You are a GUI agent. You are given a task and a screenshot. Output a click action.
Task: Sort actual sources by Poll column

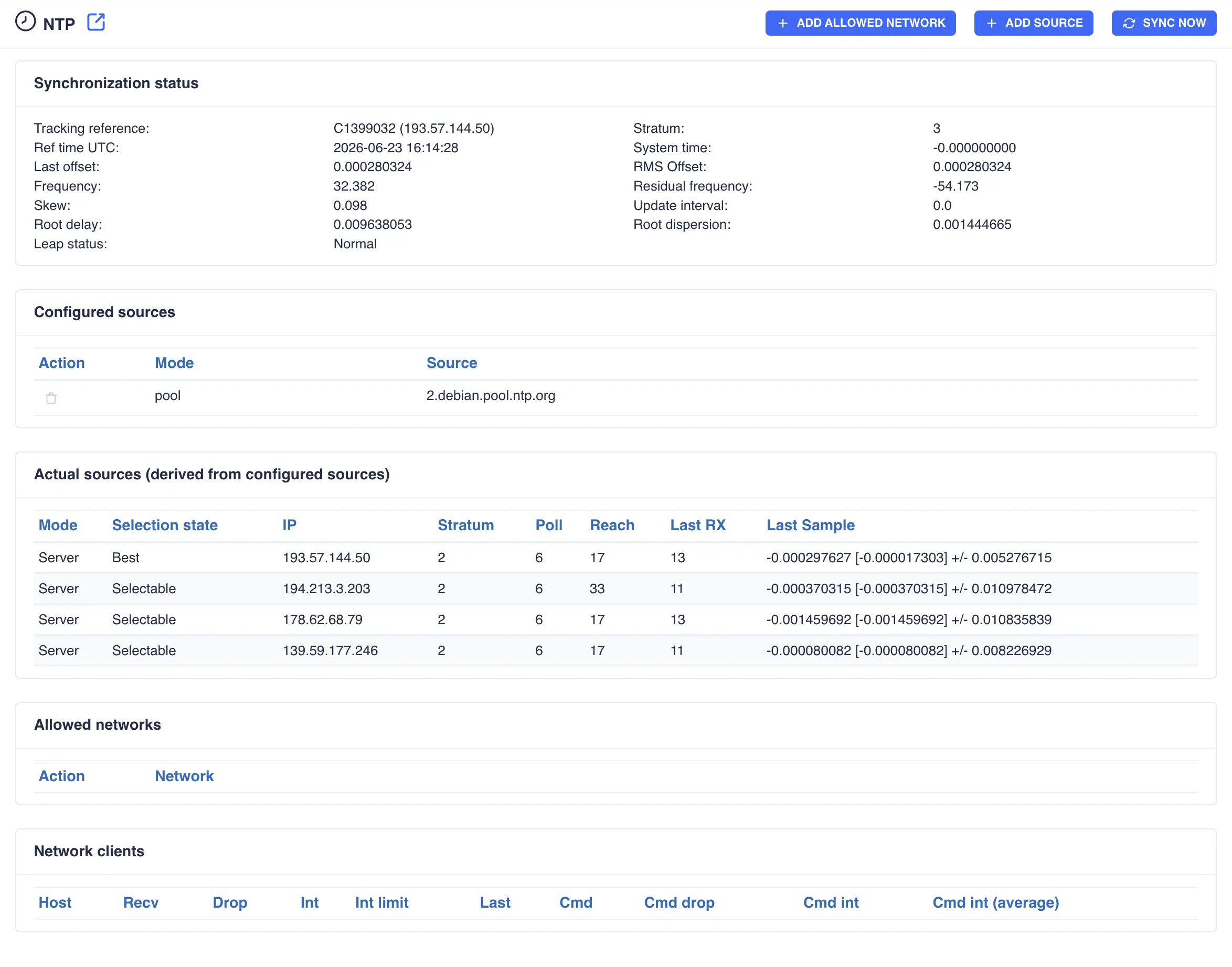[x=549, y=525]
